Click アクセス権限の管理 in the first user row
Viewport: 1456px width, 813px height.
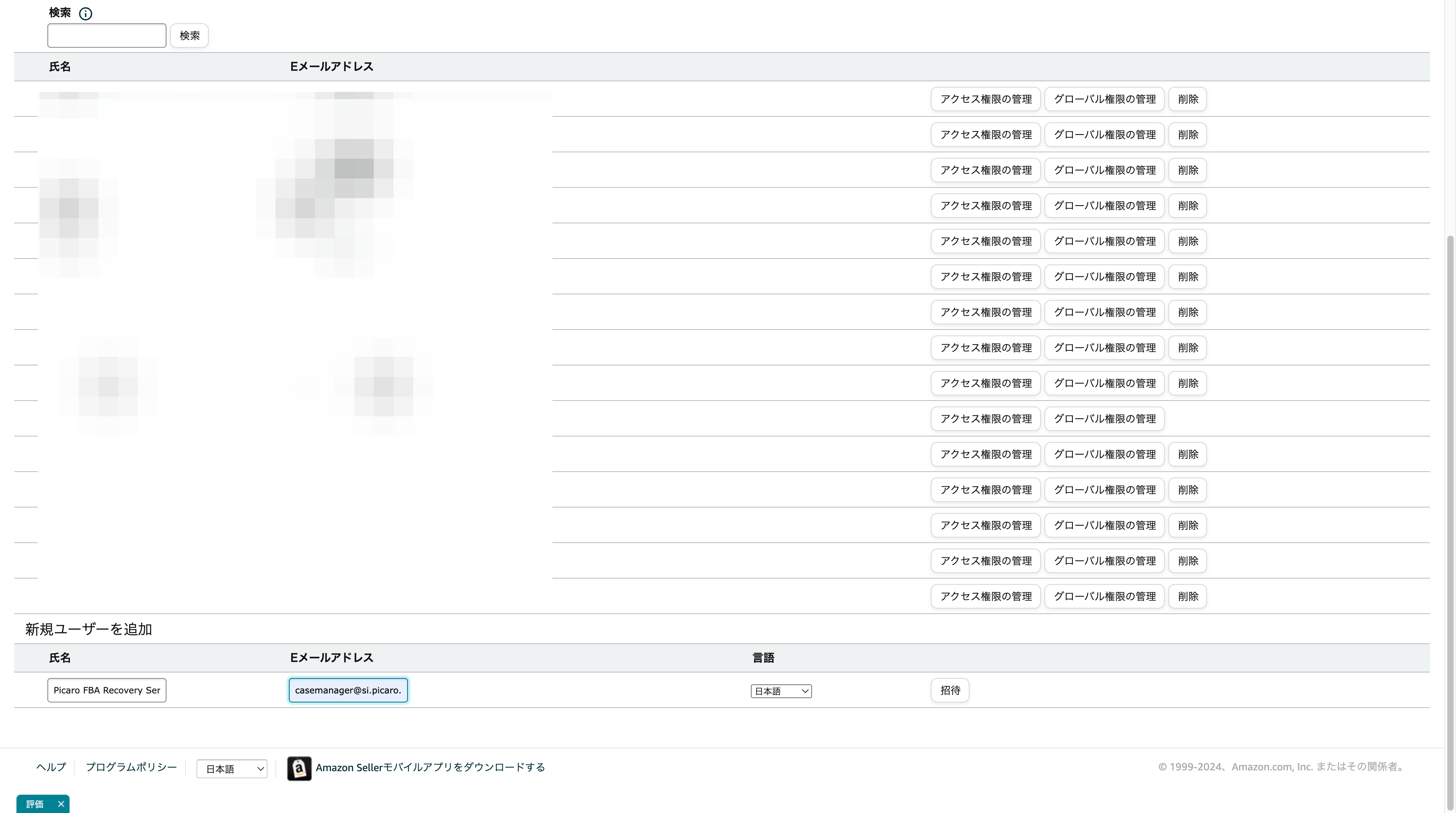(986, 99)
